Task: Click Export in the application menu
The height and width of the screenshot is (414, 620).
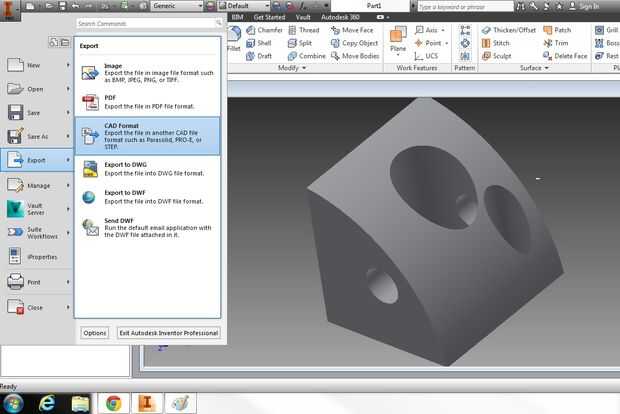Action: click(x=37, y=160)
